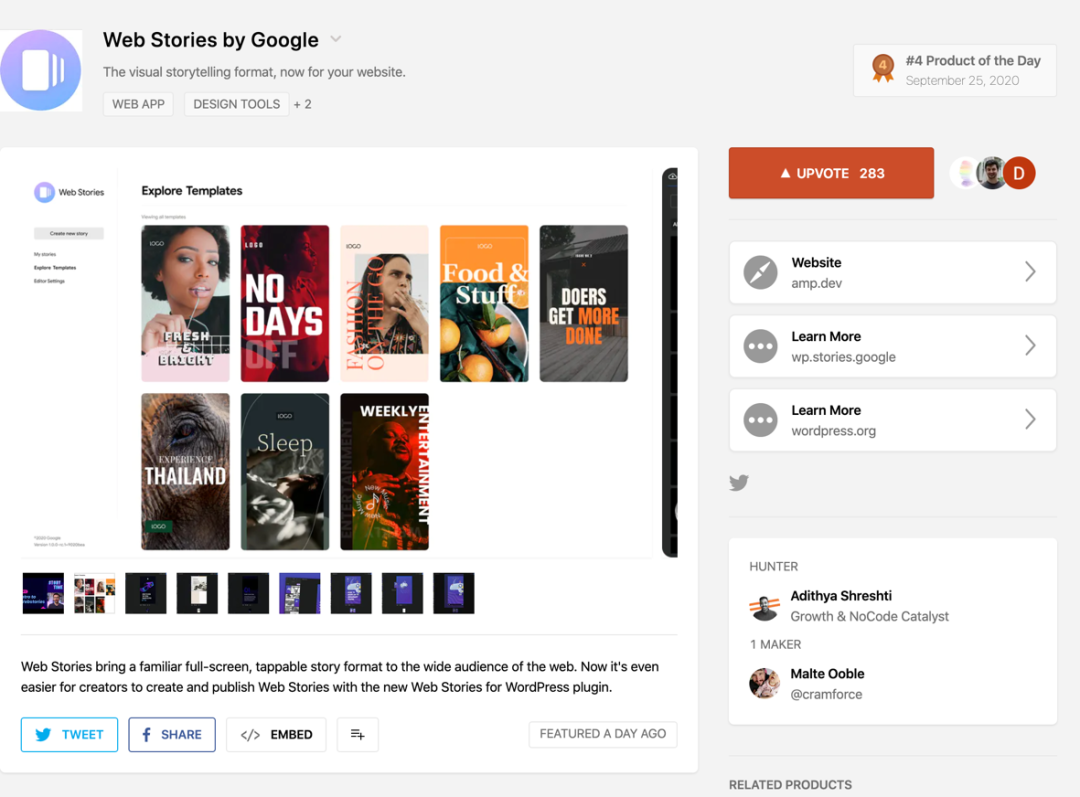Open the Learn More wp.stories.google link
Screen dimensions: 1080x797
point(892,346)
